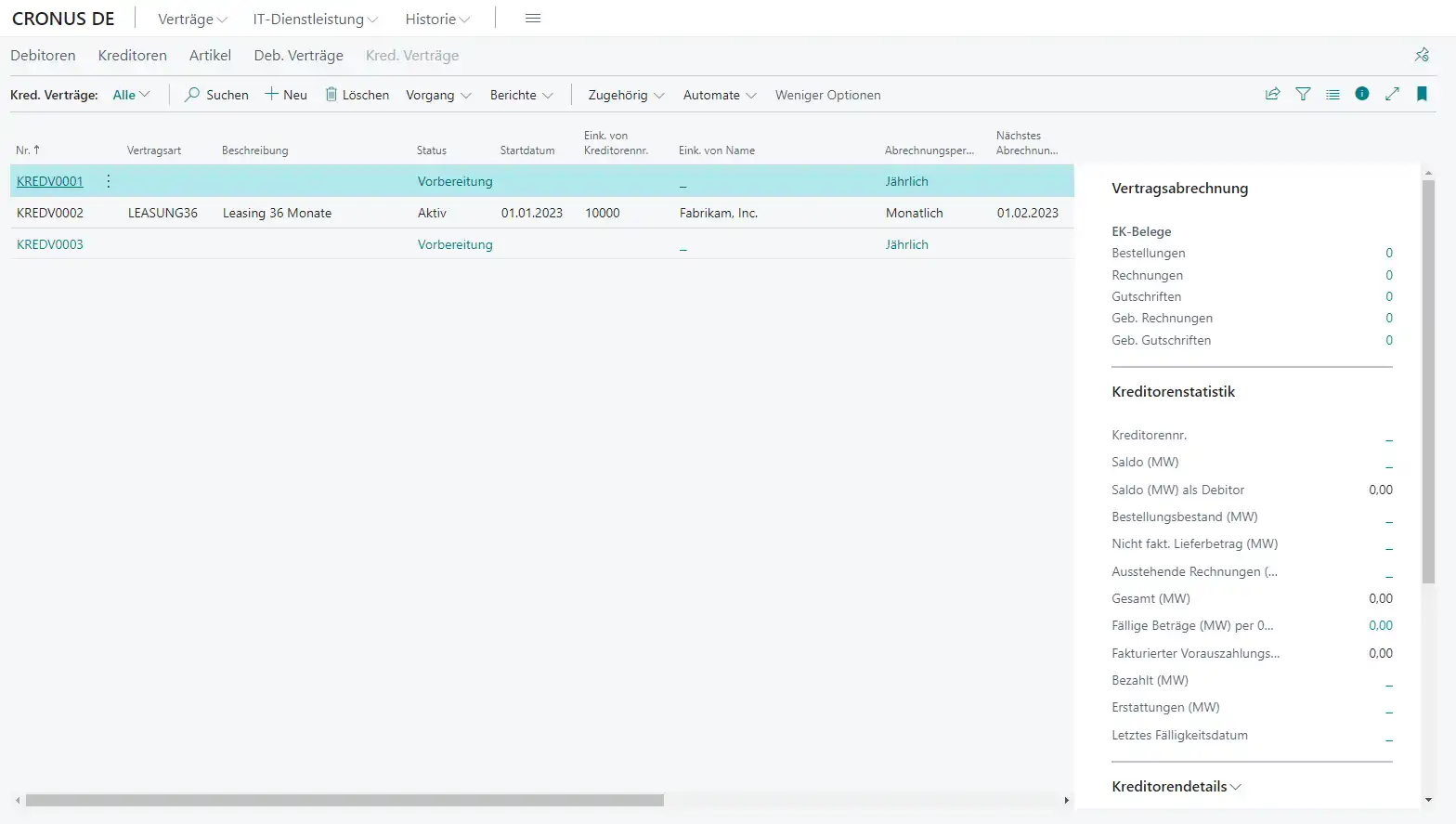
Task: Open the Berichte dropdown
Action: 521,95
